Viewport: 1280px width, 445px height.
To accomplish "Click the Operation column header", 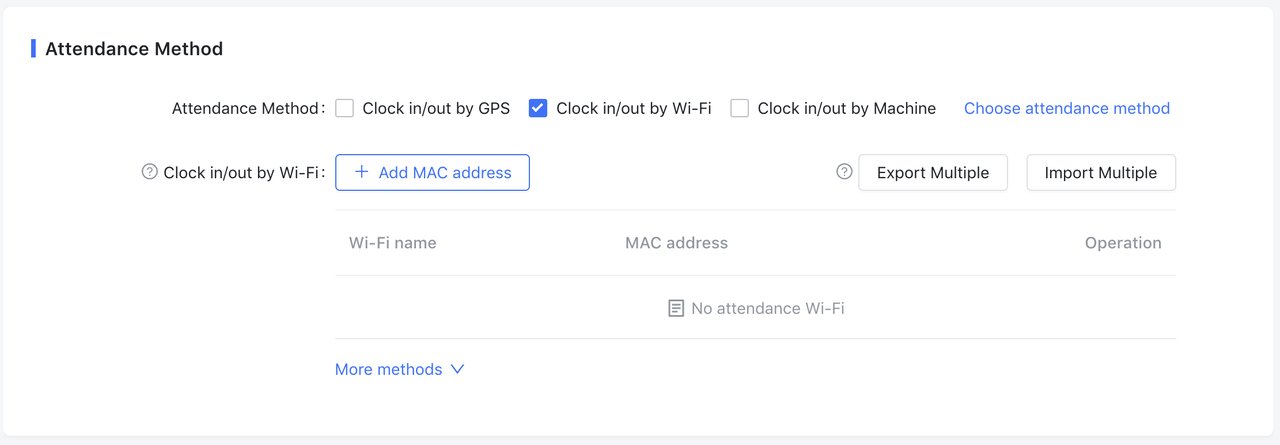I will tap(1122, 243).
